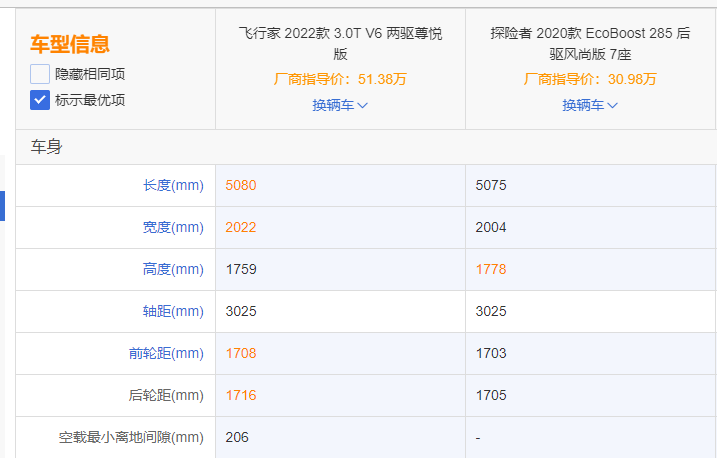717x458 pixels.
Task: Select the rear track value 1705
Action: [x=491, y=395]
